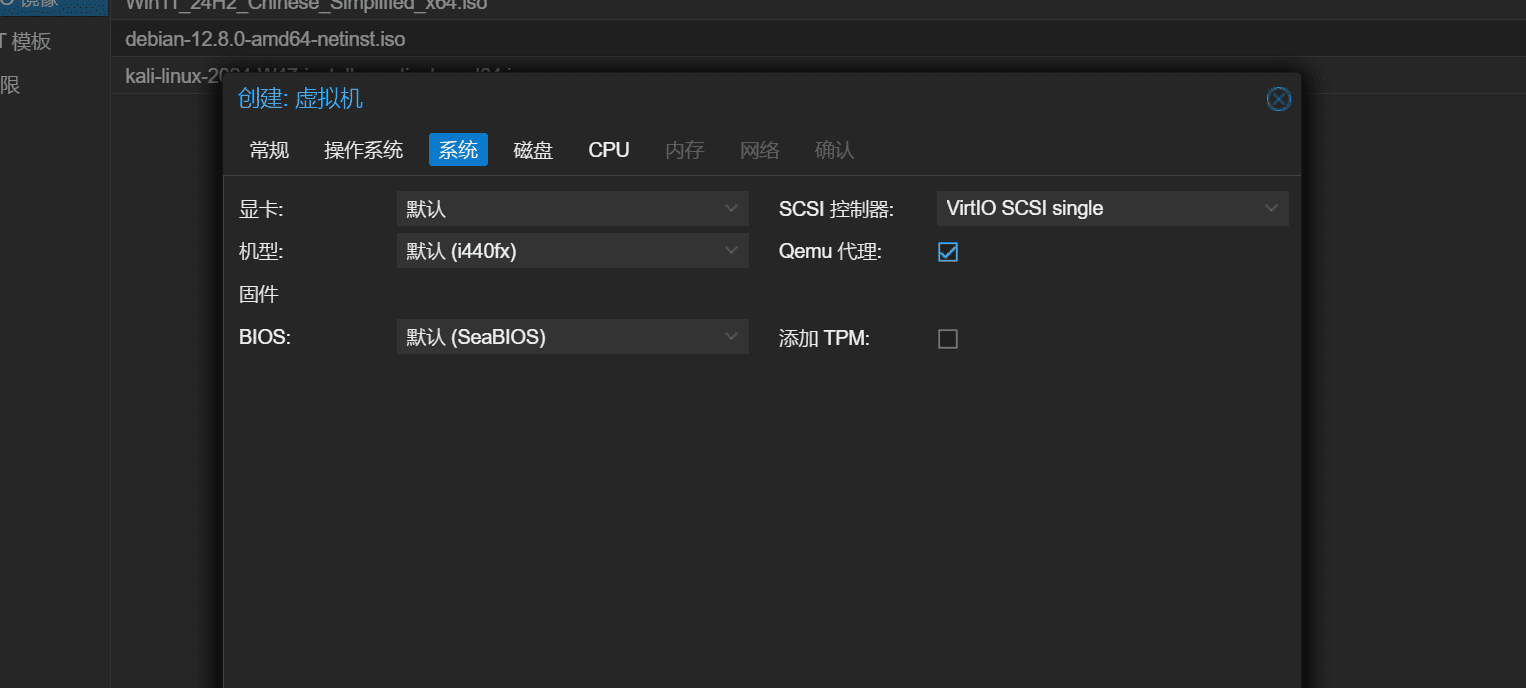The image size is (1526, 688).
Task: Switch to the 常规 tab
Action: tap(269, 150)
